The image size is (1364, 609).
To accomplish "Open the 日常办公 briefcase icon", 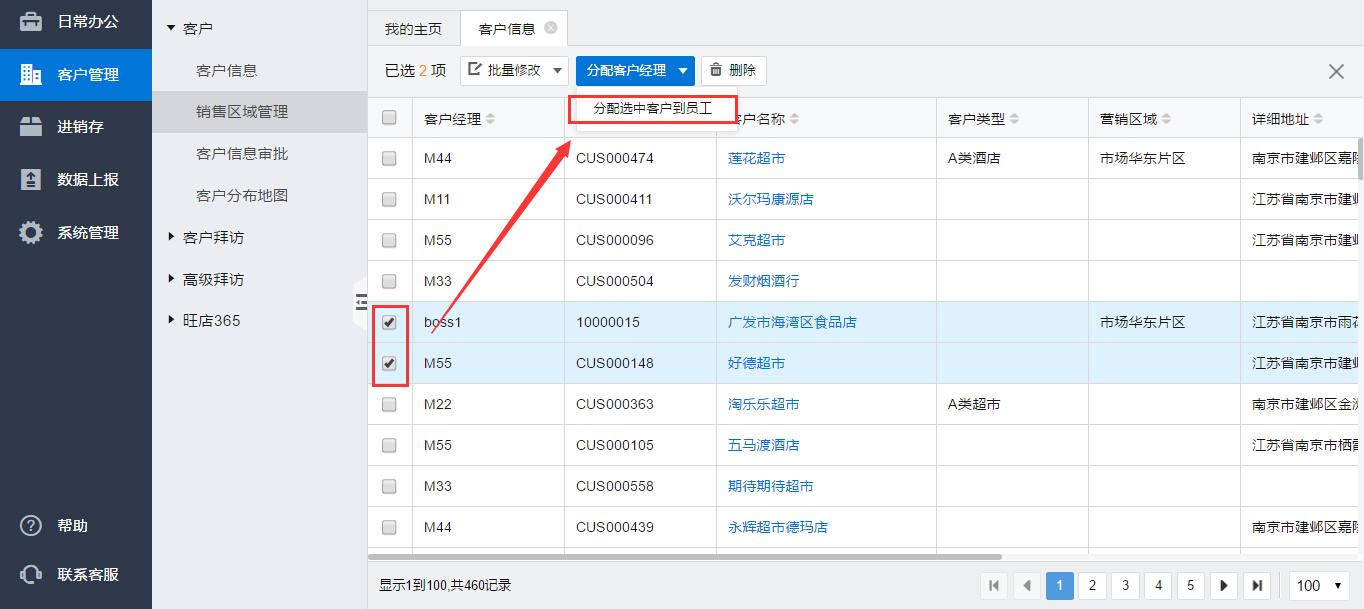I will tap(31, 22).
